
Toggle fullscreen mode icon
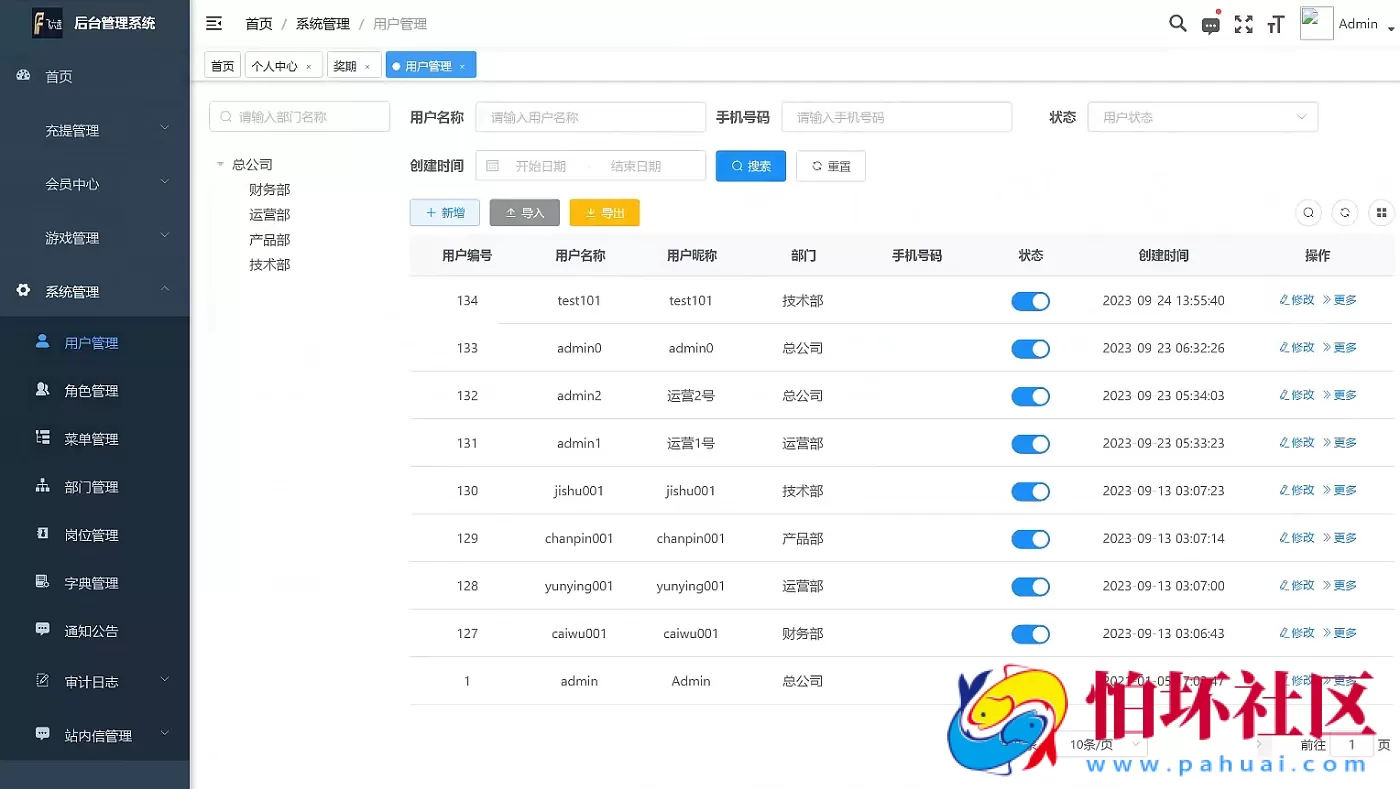[x=1243, y=23]
